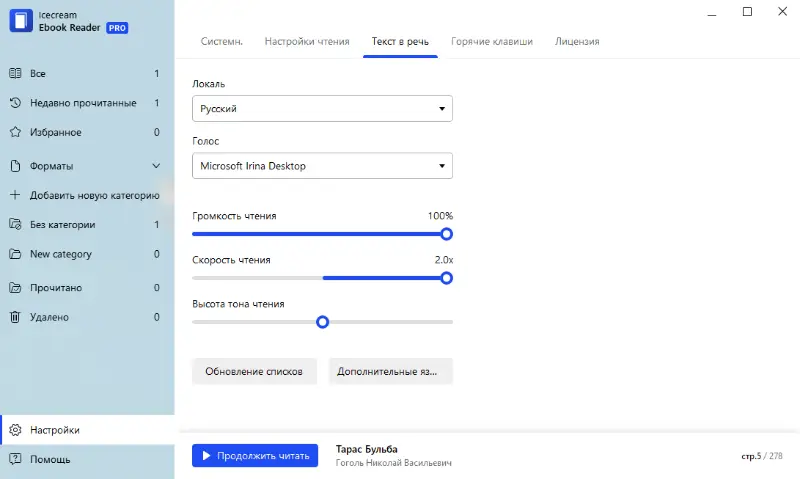Click Продолжить читать button
The image size is (800, 479).
pos(255,456)
